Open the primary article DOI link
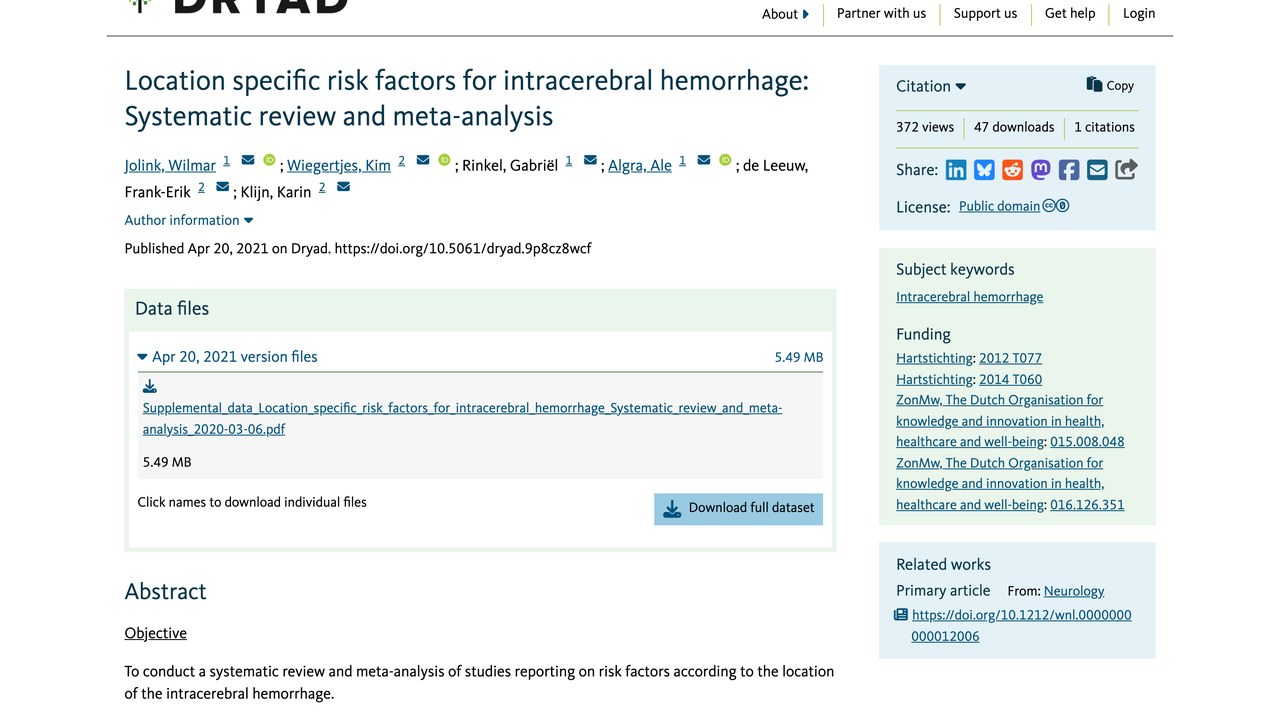This screenshot has width=1280, height=720. pyautogui.click(x=1021, y=626)
